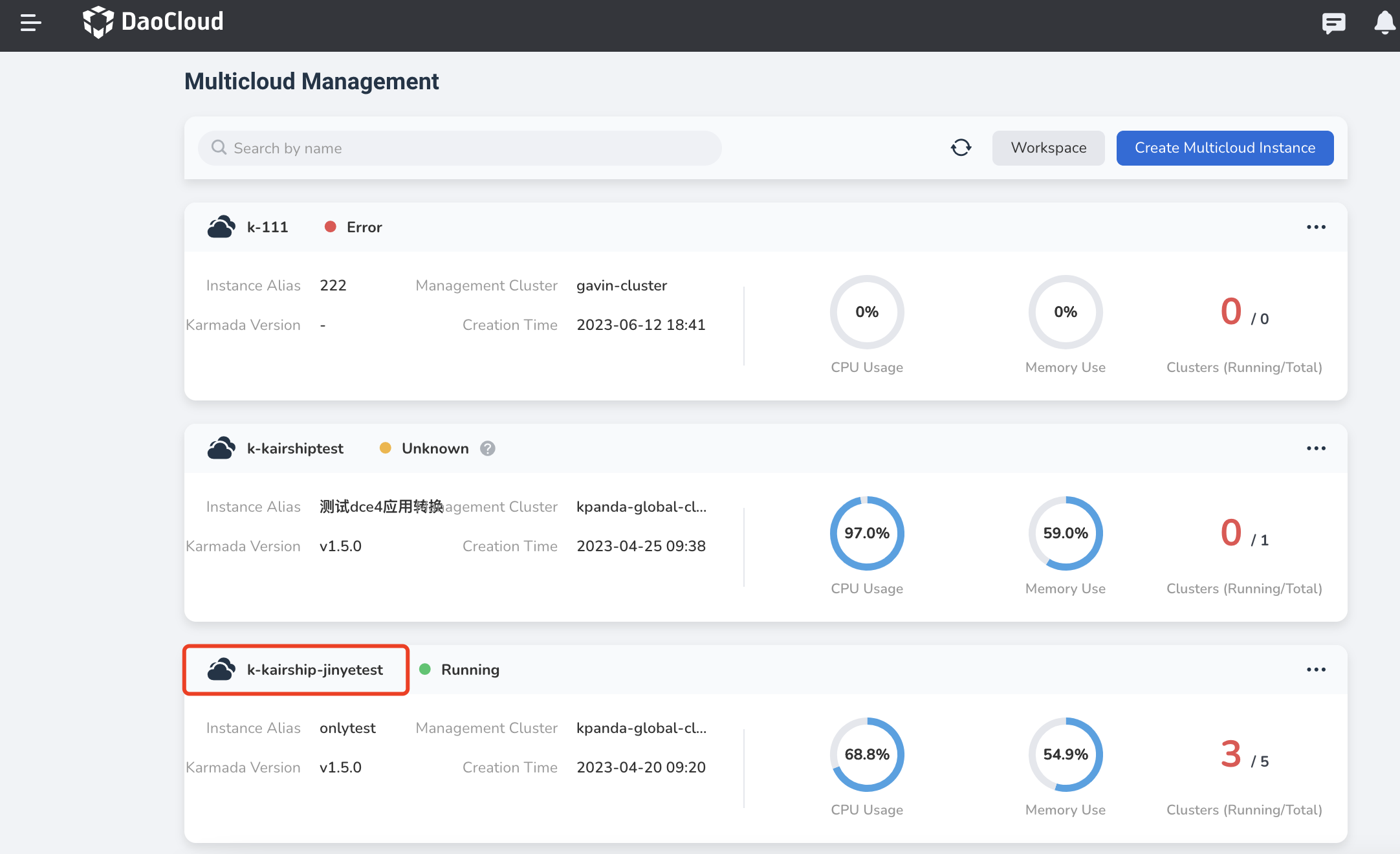Click Karmada Version v1.5.0 of k-kairshiptest
Viewport: 1400px width, 854px height.
pos(340,546)
